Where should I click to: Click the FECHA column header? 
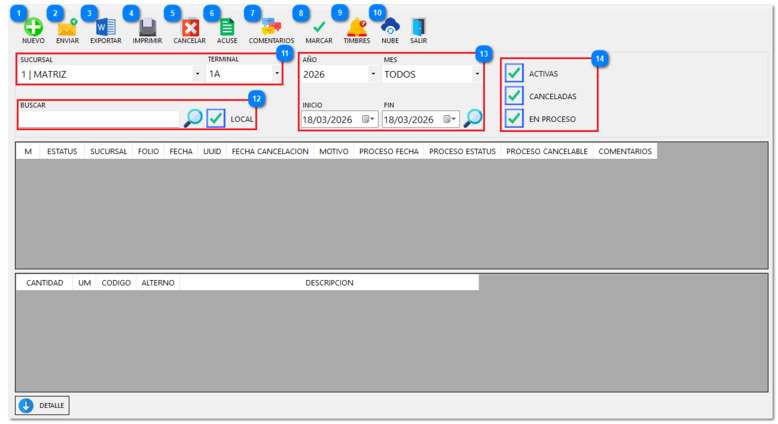click(181, 151)
